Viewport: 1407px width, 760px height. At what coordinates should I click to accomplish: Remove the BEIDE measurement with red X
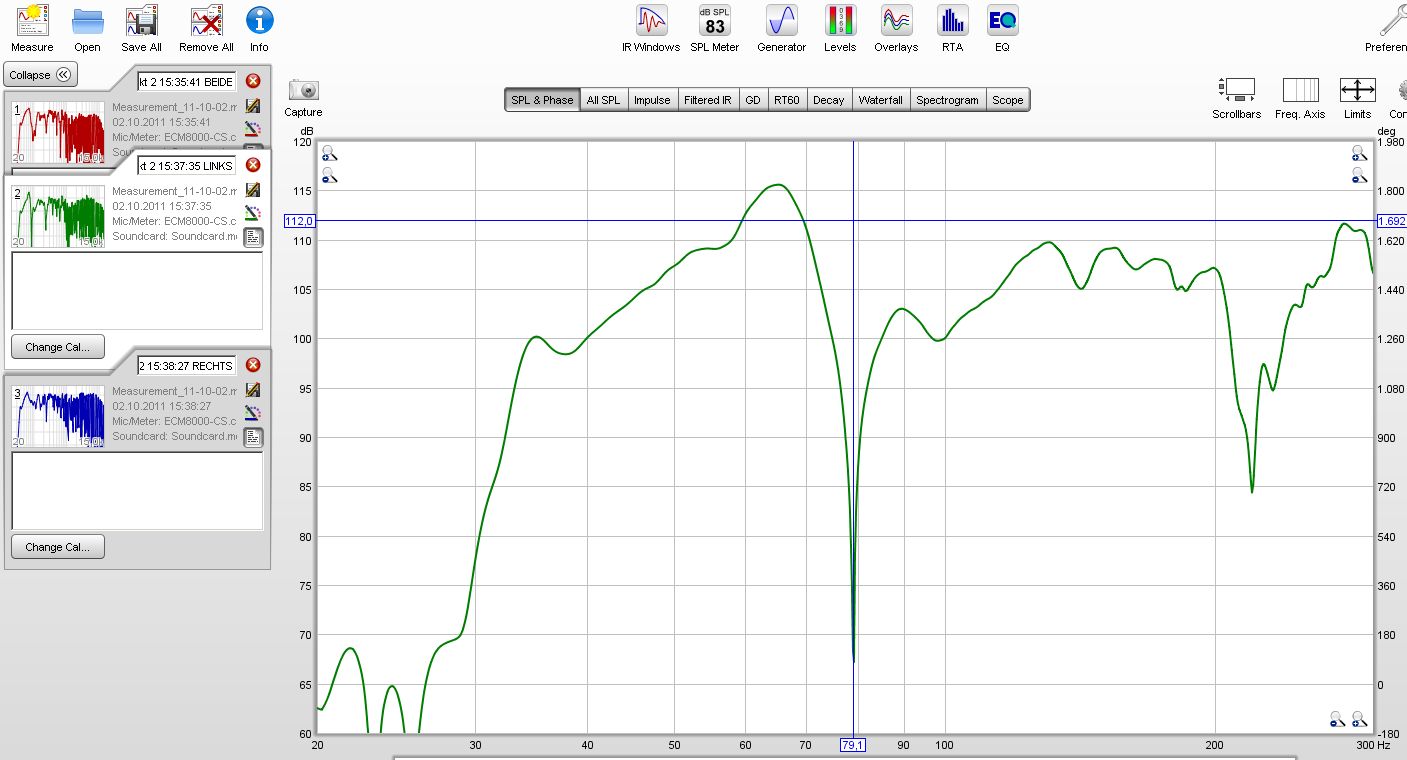253,81
